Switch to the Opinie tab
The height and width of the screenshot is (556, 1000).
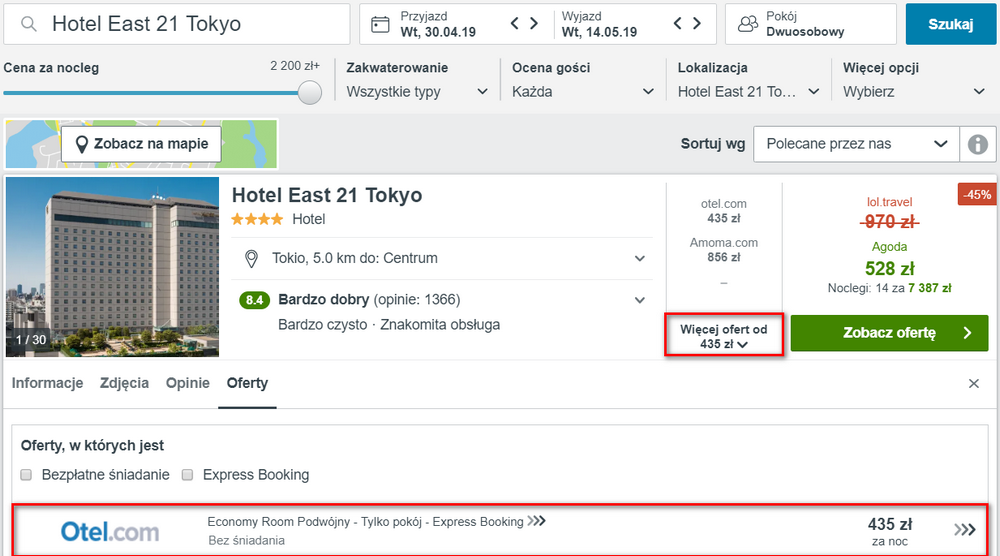[x=188, y=383]
